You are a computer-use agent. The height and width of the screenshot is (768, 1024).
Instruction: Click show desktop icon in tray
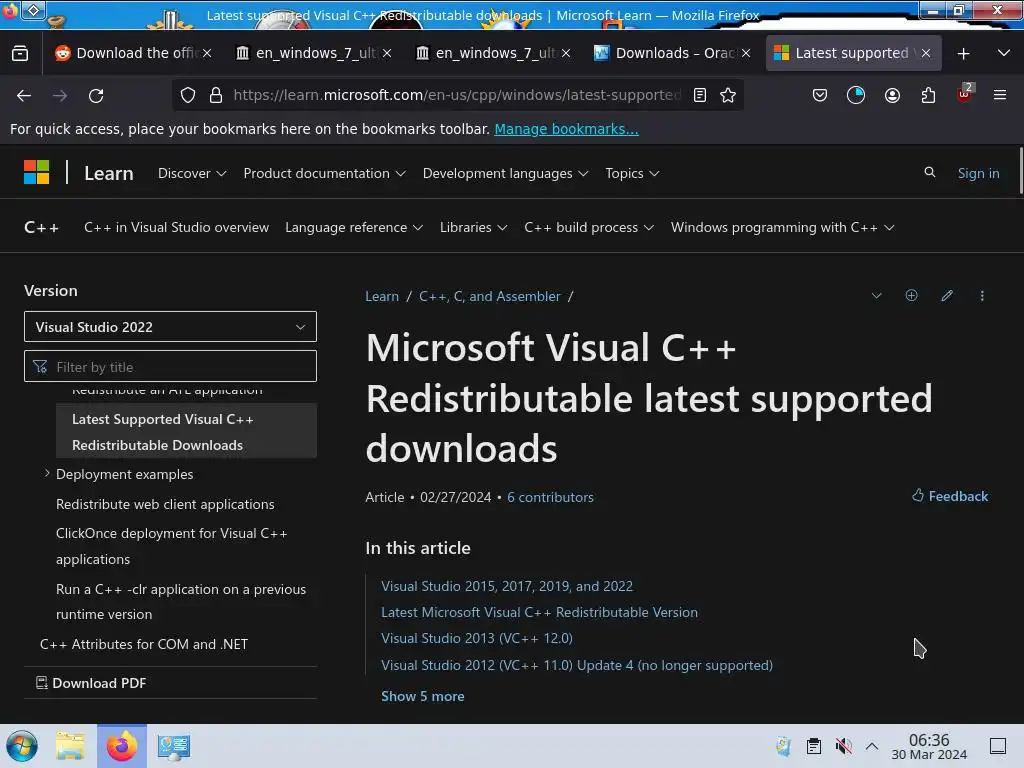pos(998,746)
